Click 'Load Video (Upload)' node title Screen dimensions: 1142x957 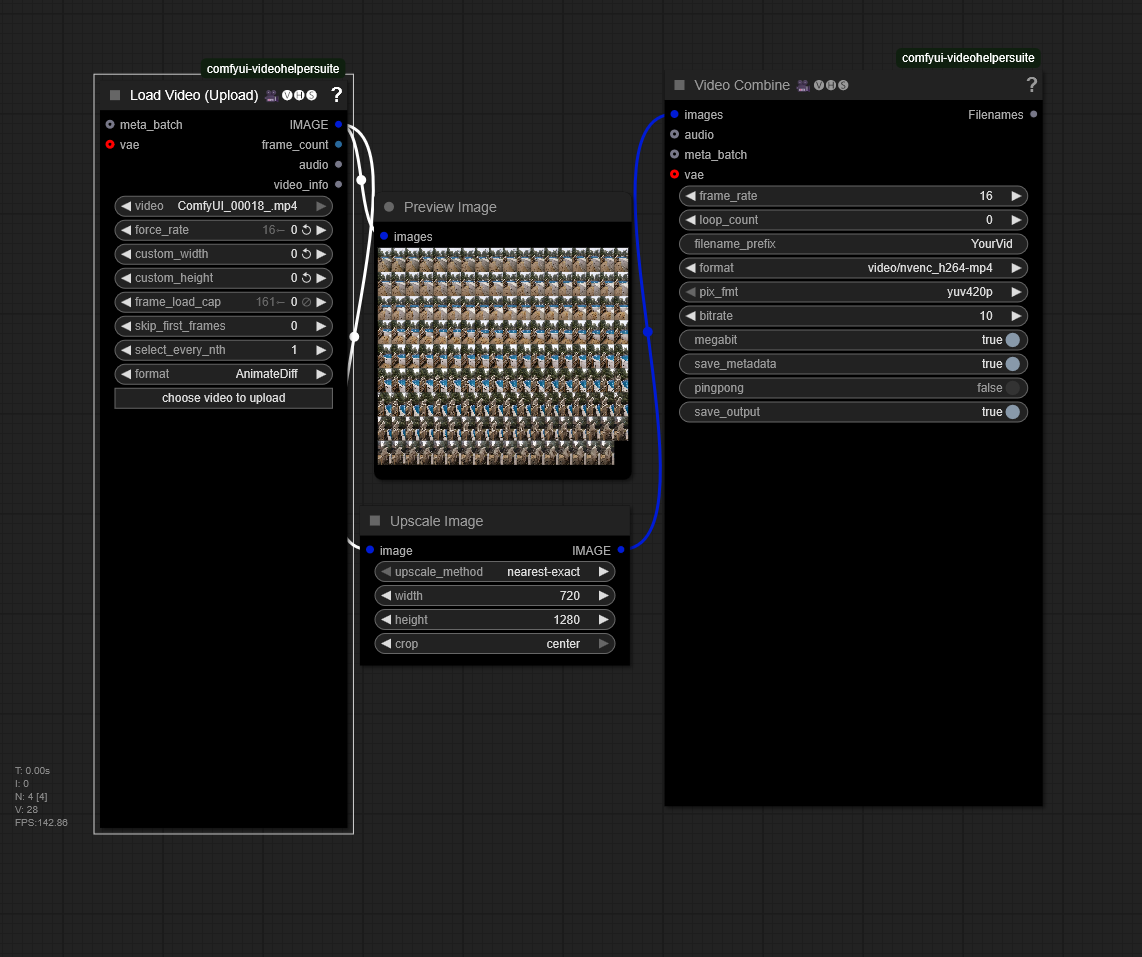194,95
